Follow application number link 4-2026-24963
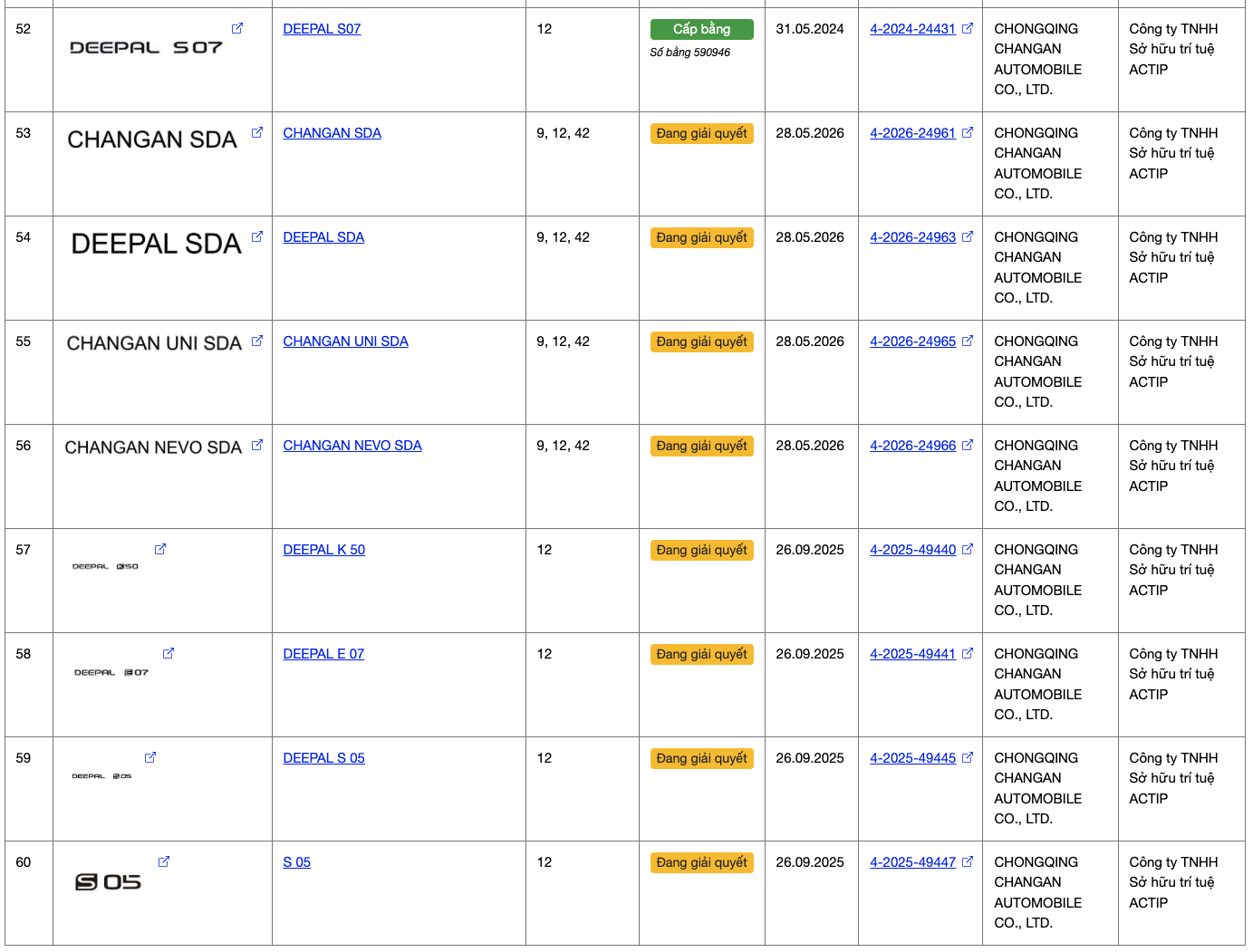Screen dimensions: 1253x952 pyautogui.click(x=912, y=237)
